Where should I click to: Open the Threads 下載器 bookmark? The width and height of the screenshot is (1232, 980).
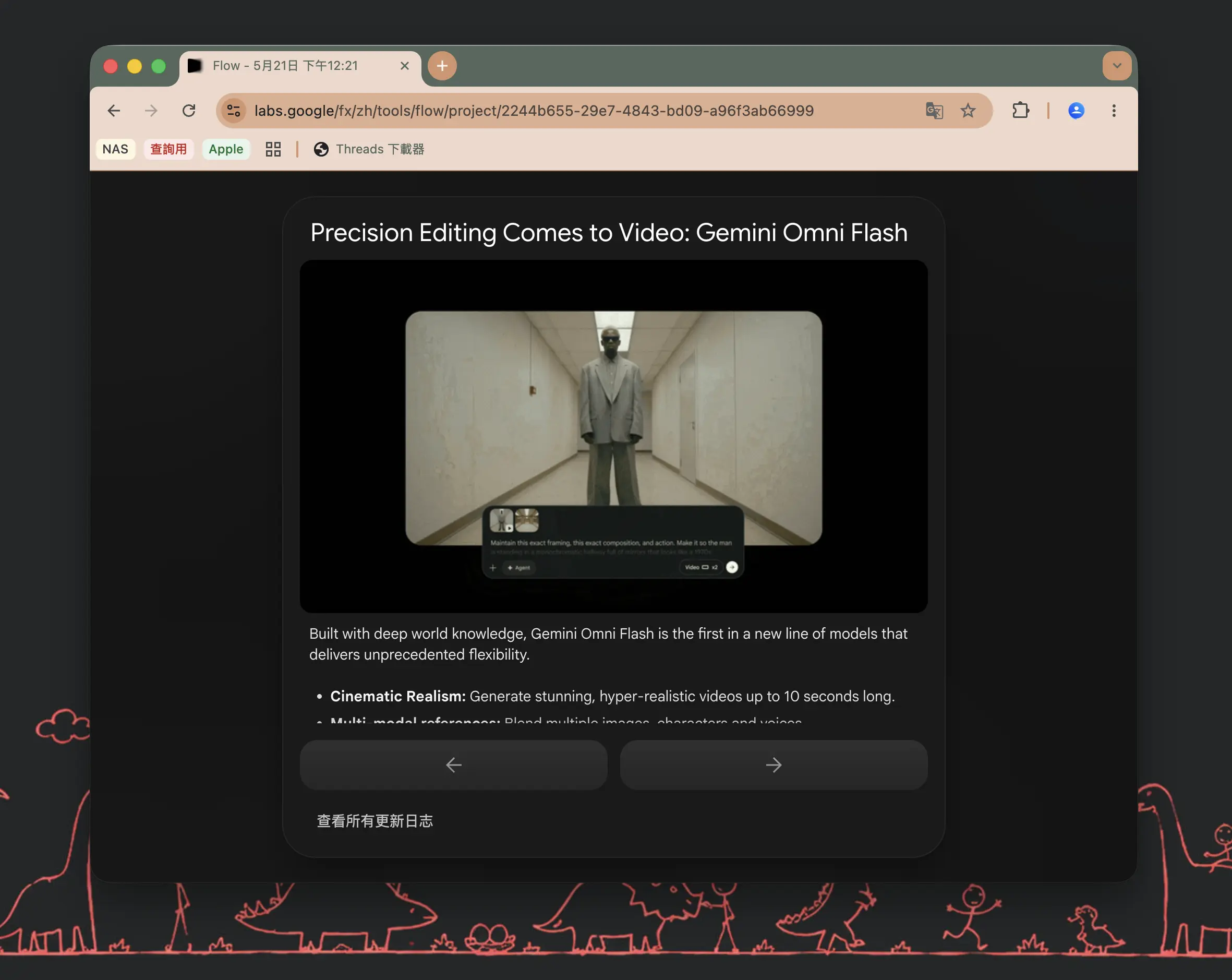point(369,149)
